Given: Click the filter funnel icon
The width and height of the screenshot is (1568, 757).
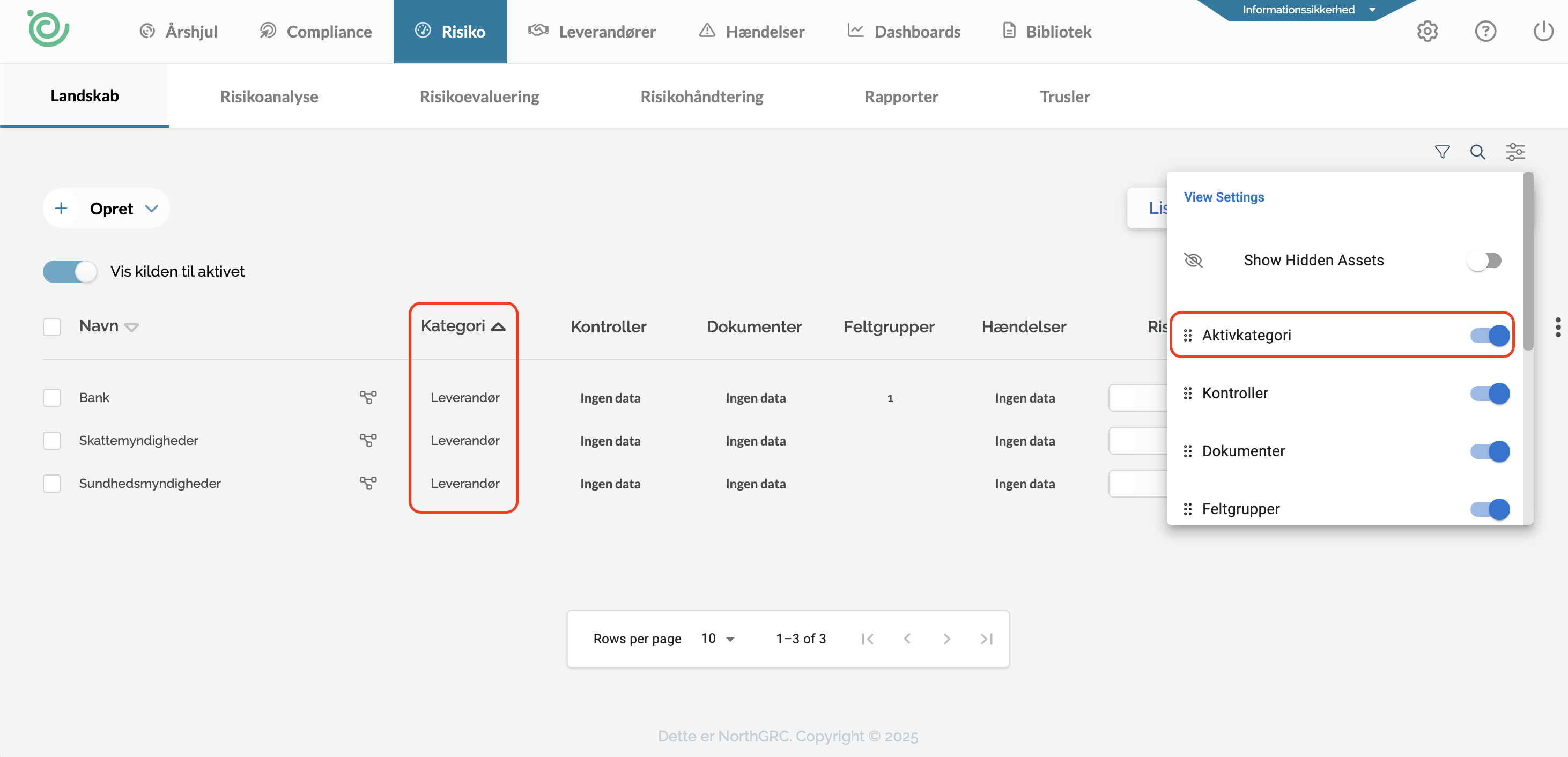Looking at the screenshot, I should 1441,152.
